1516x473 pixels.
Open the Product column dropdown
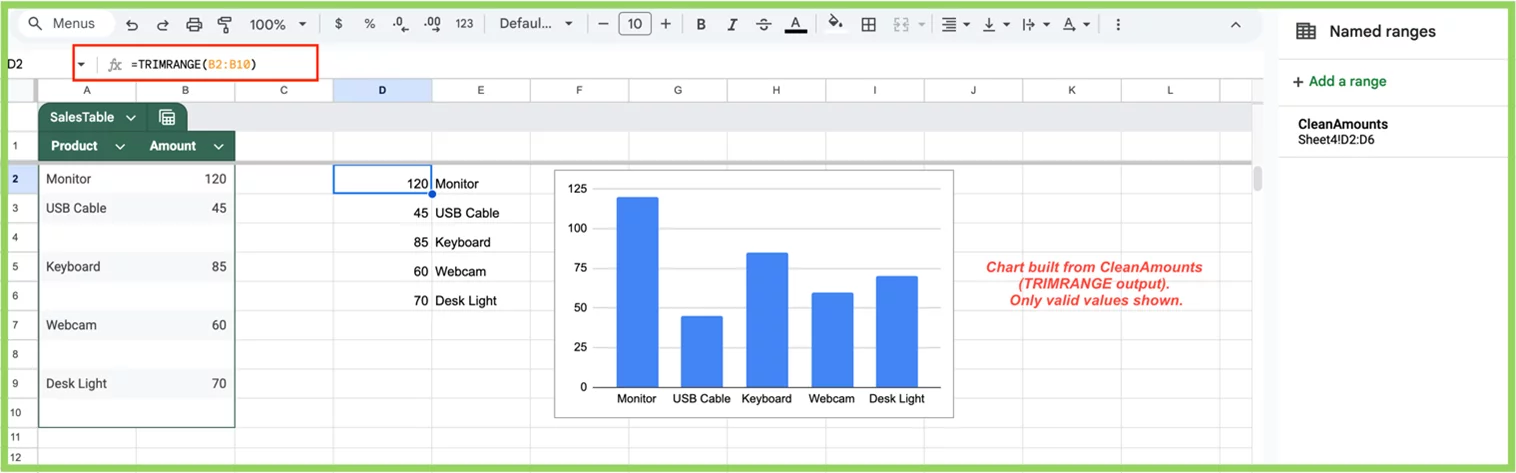click(x=120, y=146)
